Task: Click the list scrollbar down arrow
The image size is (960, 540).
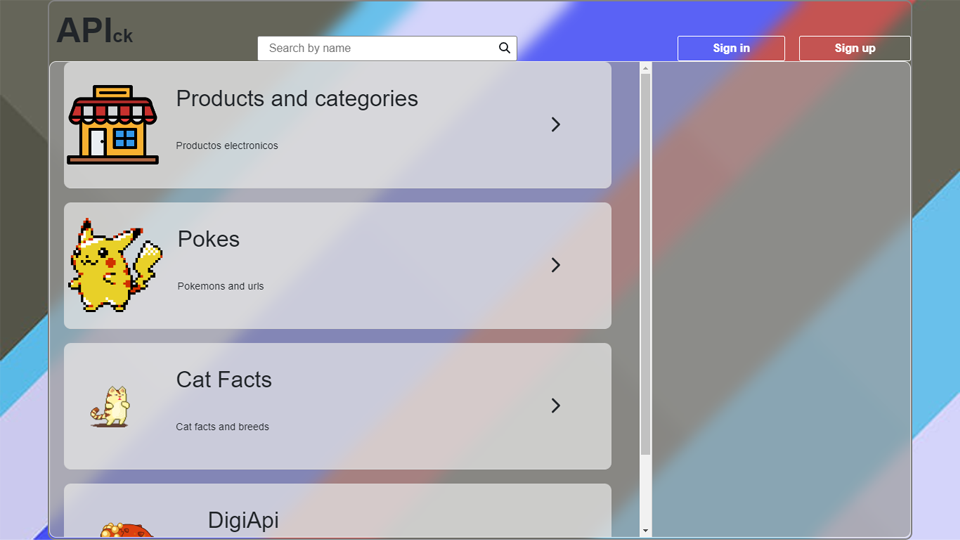Action: (645, 531)
